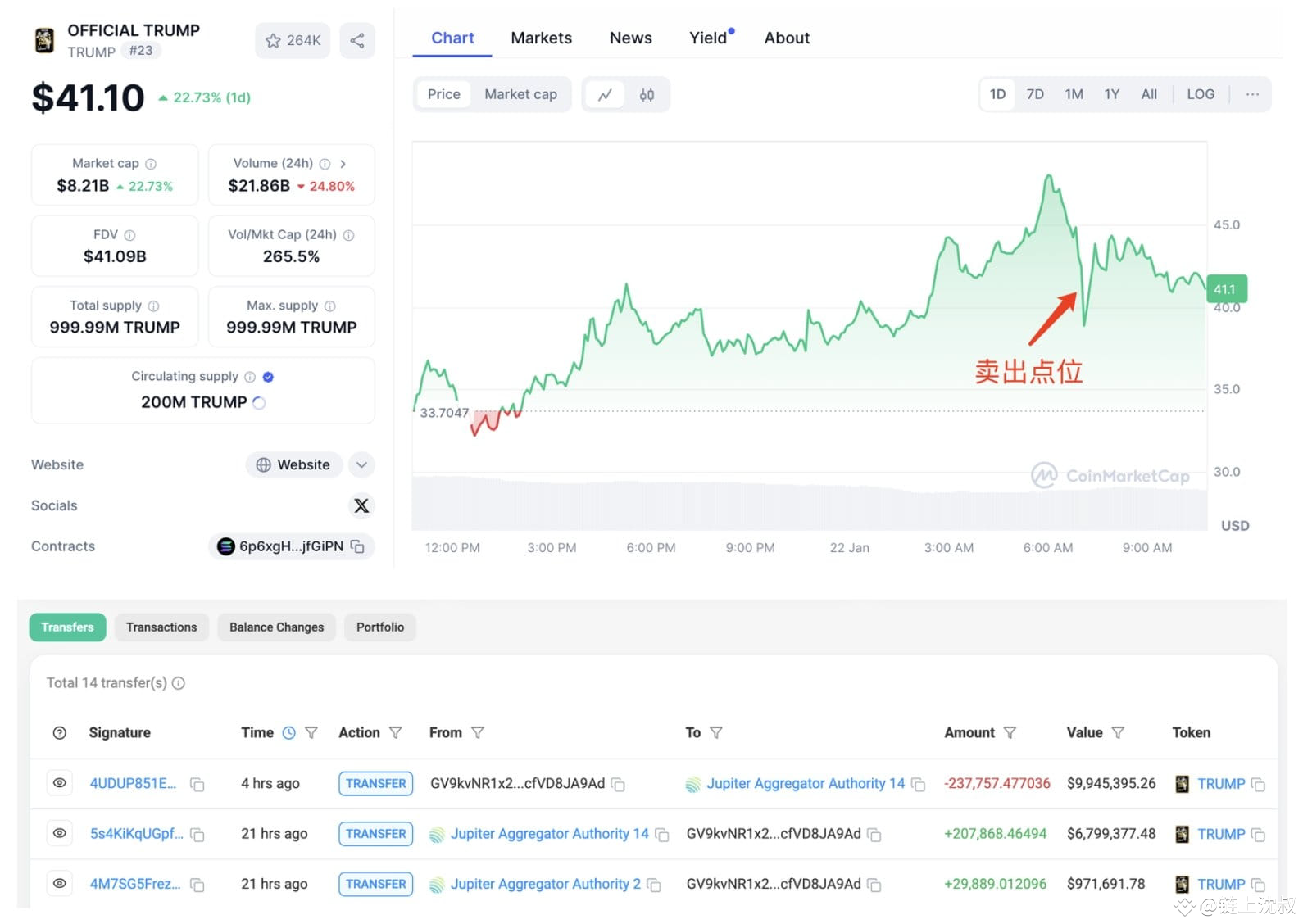1303x924 pixels.
Task: Click the verified badge beside Circulating supply
Action: [x=268, y=377]
